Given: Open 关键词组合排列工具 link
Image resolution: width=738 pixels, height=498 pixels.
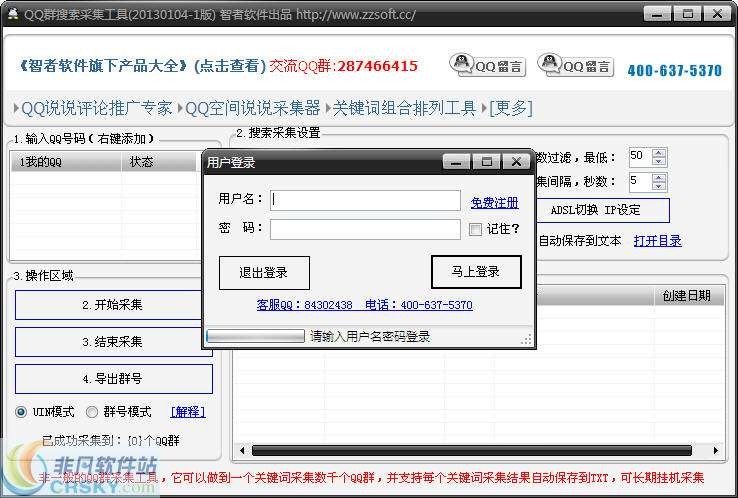Looking at the screenshot, I should click(404, 108).
